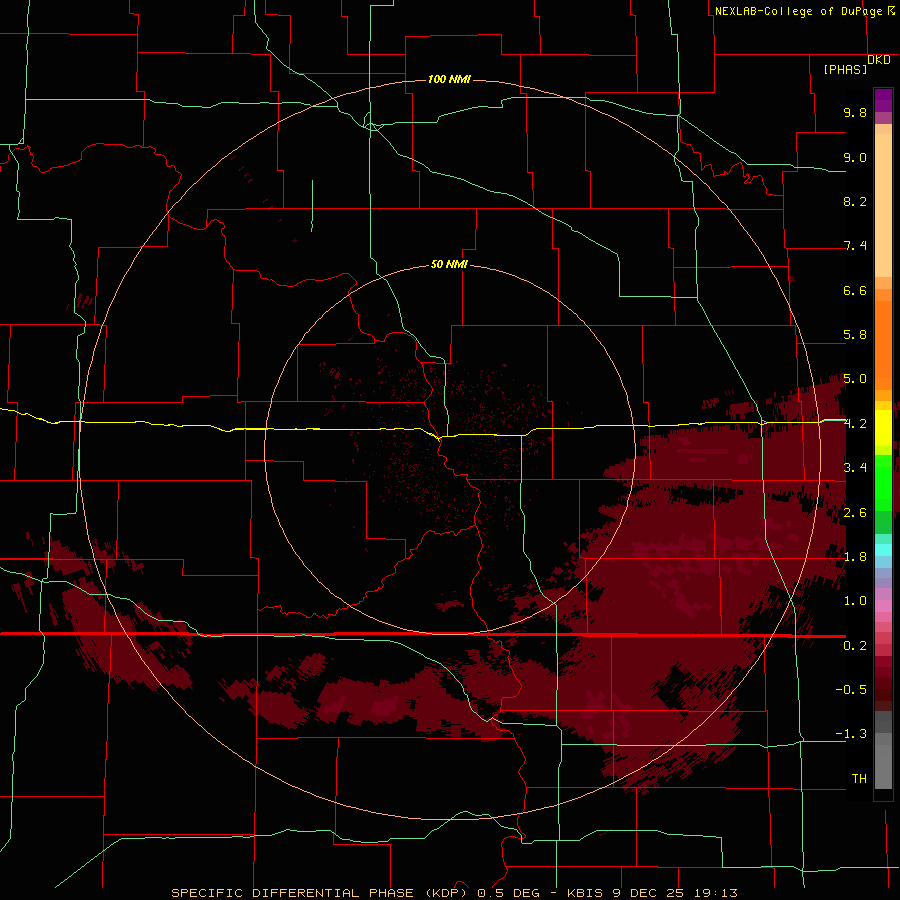
Task: Click the 8.2 value on color scale
Action: 855,201
